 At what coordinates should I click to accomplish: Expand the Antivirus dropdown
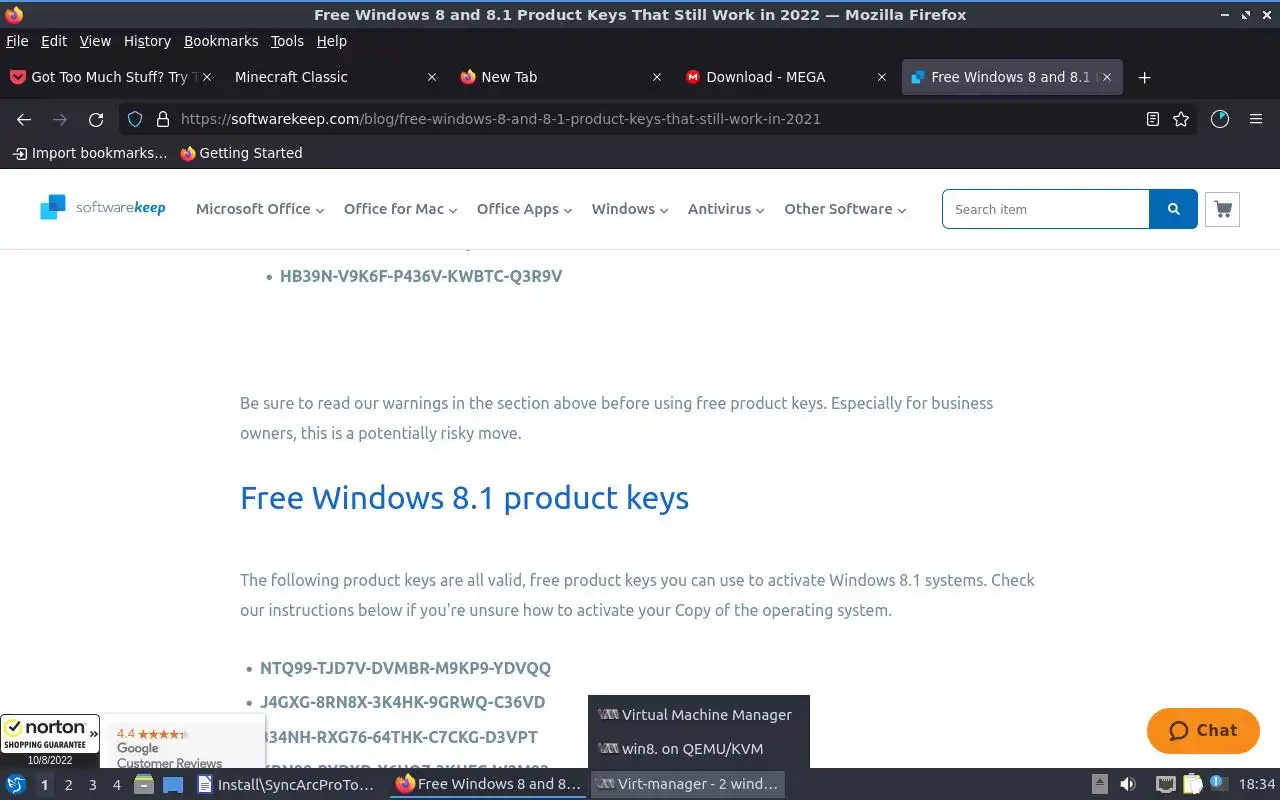(x=726, y=209)
